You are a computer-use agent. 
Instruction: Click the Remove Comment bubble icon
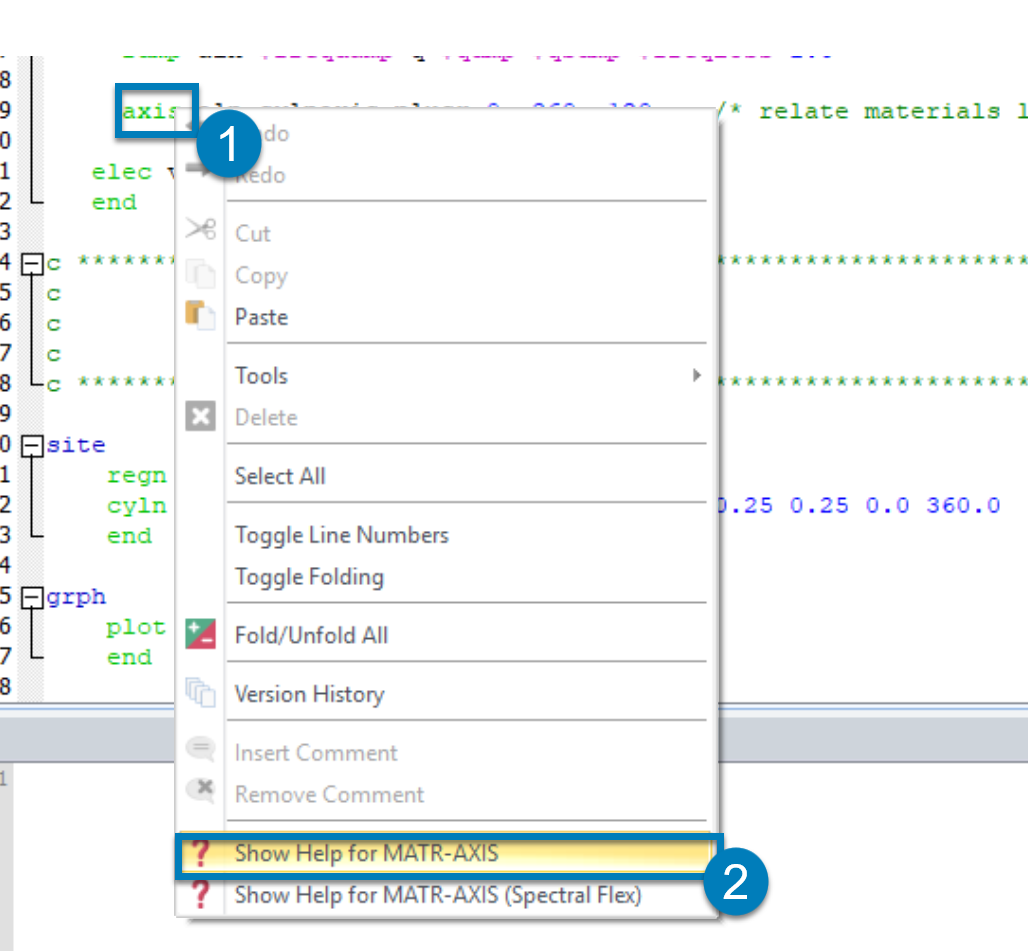click(x=200, y=791)
